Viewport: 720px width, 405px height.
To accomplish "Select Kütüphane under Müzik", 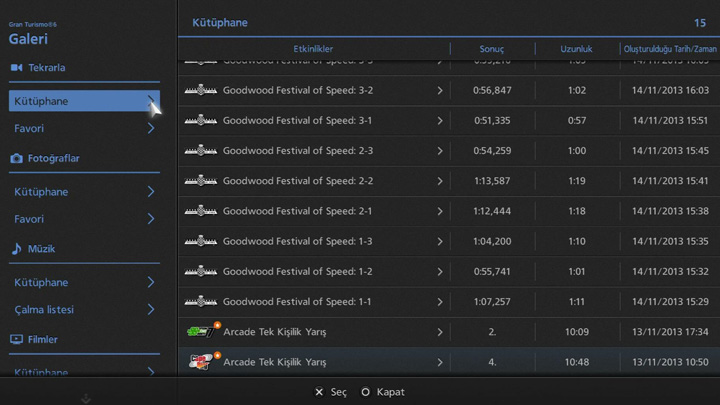I will point(42,283).
